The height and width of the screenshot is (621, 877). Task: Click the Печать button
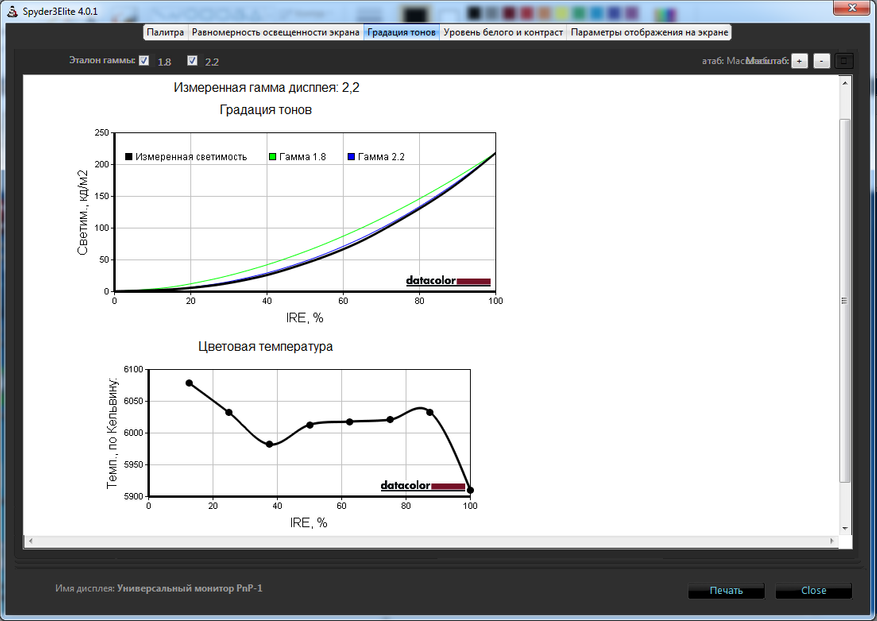726,591
